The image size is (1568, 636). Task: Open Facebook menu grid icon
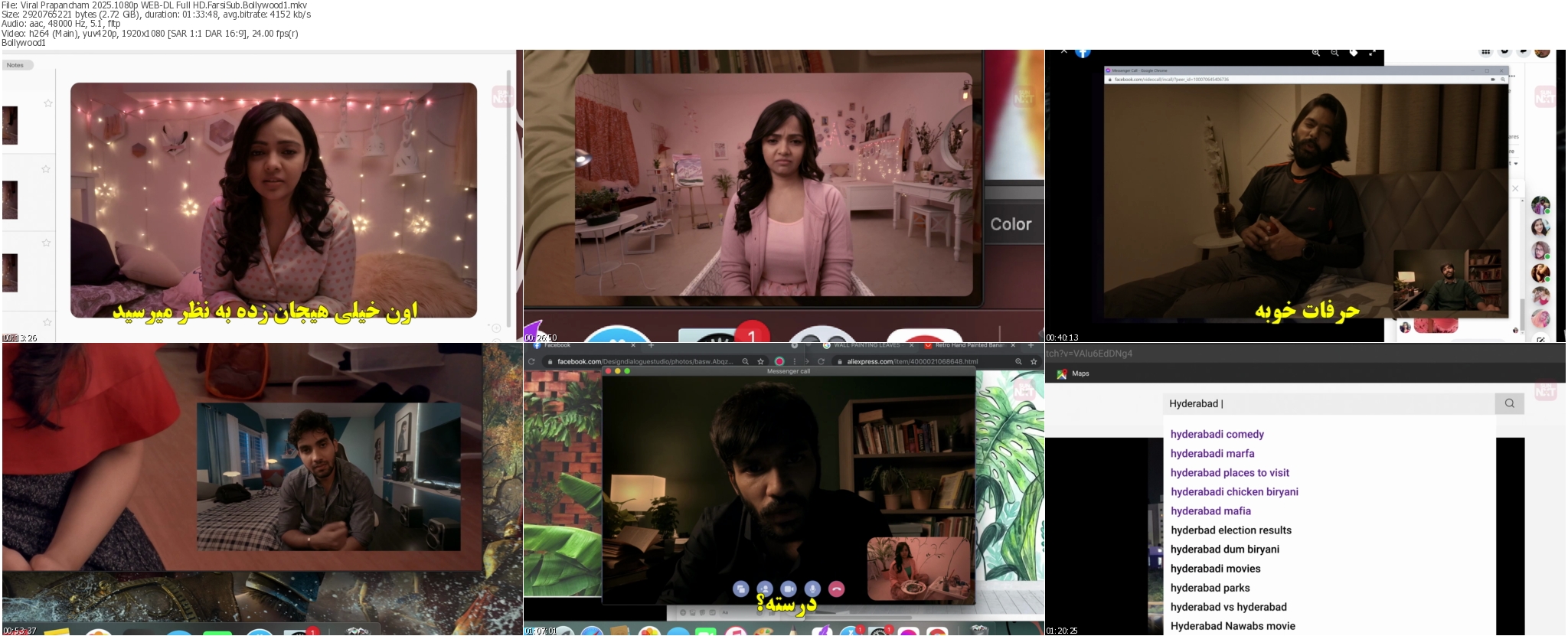pyautogui.click(x=1485, y=52)
